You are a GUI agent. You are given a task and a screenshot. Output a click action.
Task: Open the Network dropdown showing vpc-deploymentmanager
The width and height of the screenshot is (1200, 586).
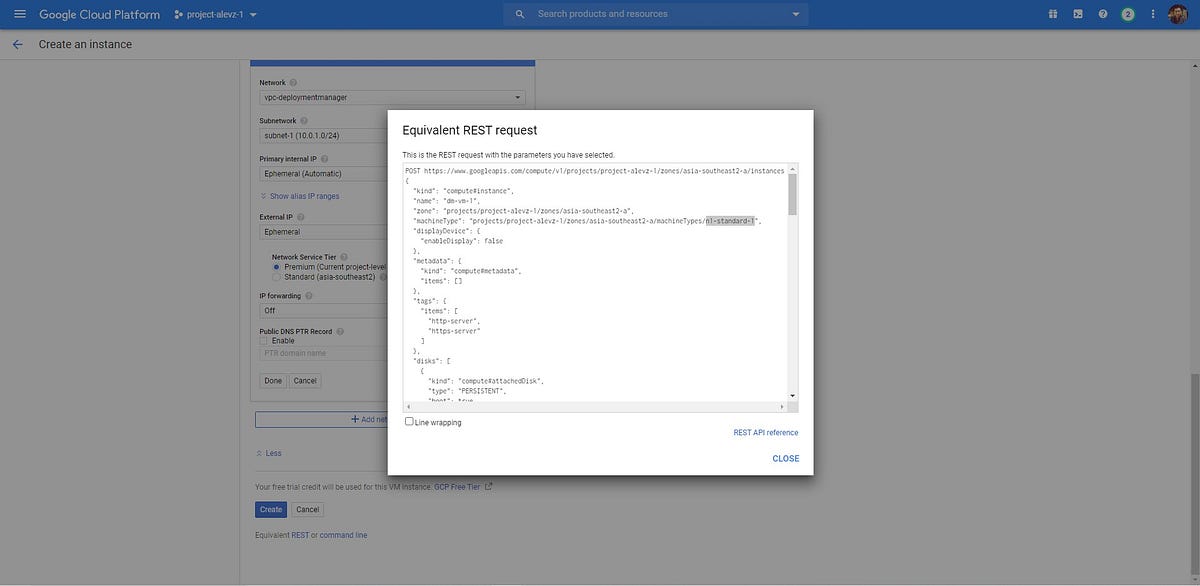click(x=390, y=97)
